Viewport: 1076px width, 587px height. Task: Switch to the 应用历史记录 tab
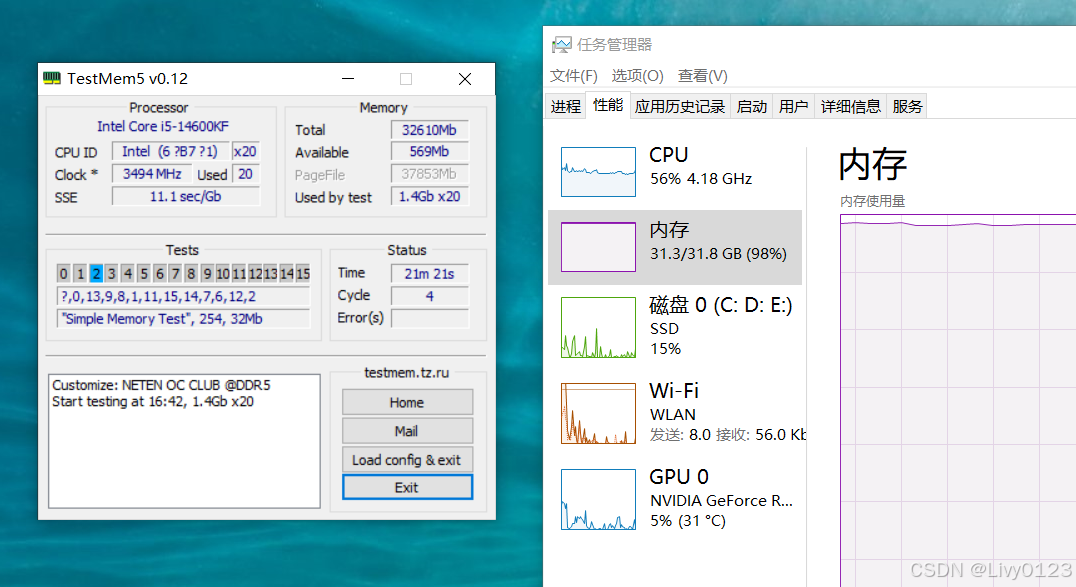pyautogui.click(x=680, y=106)
